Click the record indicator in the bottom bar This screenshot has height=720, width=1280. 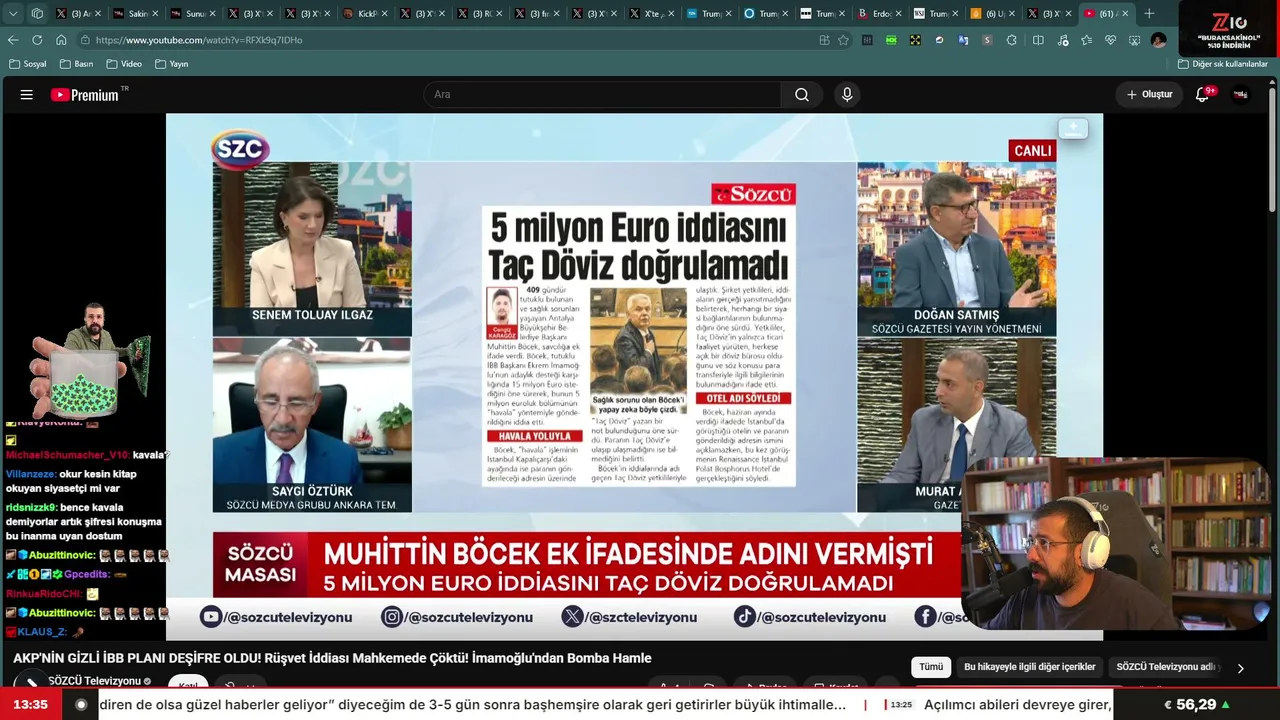[81, 705]
